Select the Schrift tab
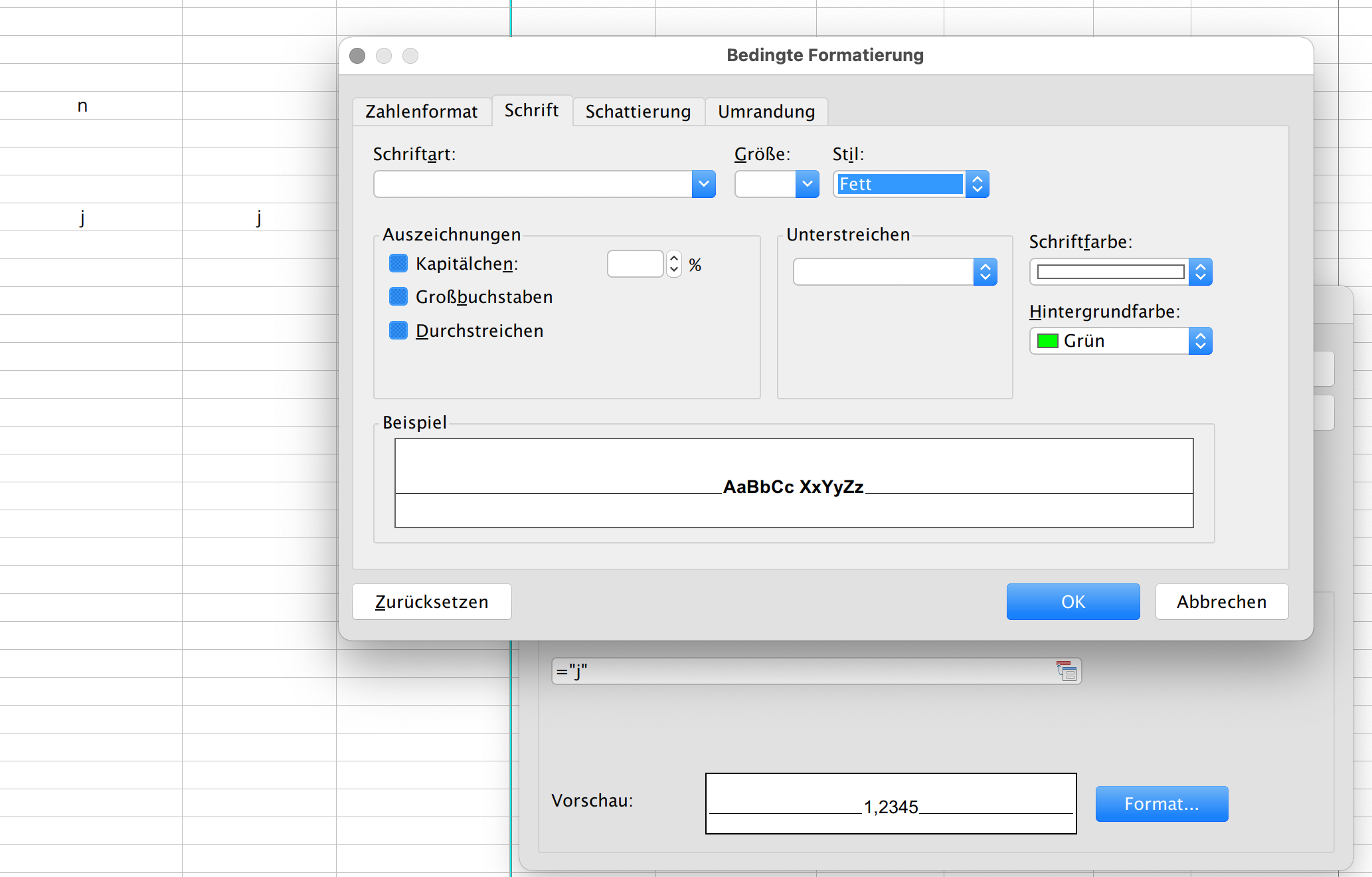Screen dimensions: 1372x877 coord(531,110)
